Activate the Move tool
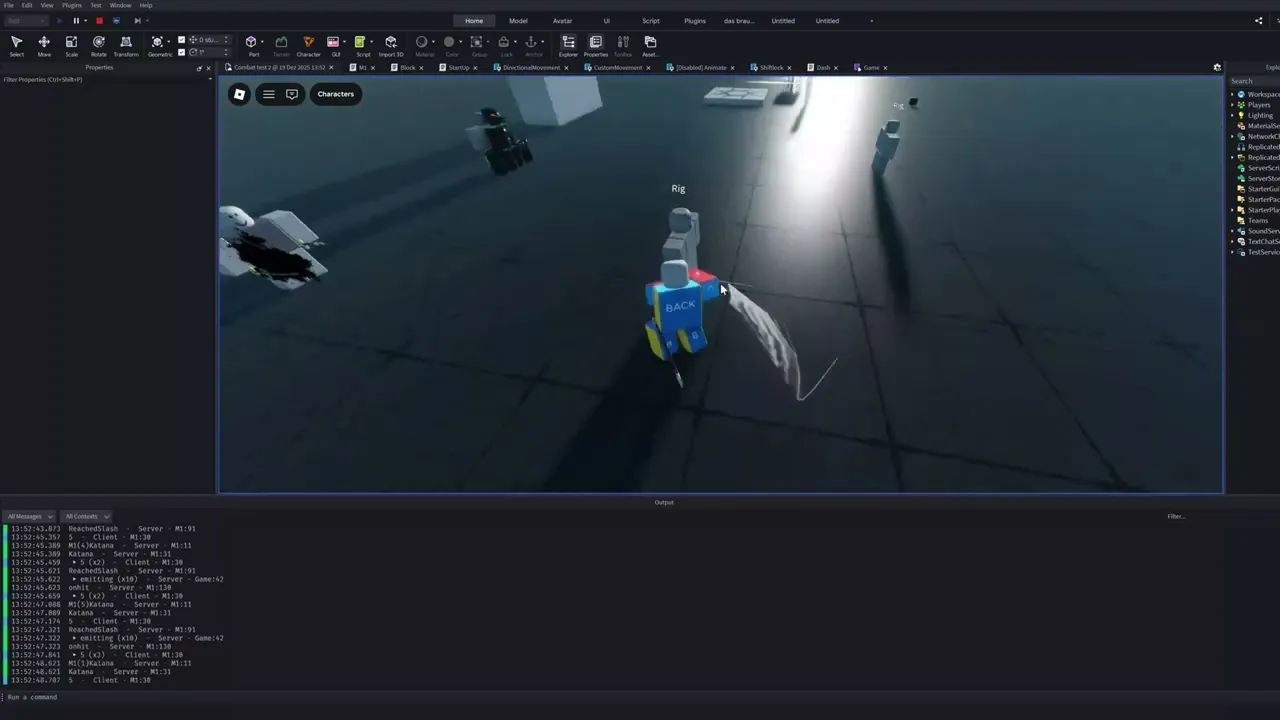This screenshot has width=1280, height=720. tap(44, 45)
